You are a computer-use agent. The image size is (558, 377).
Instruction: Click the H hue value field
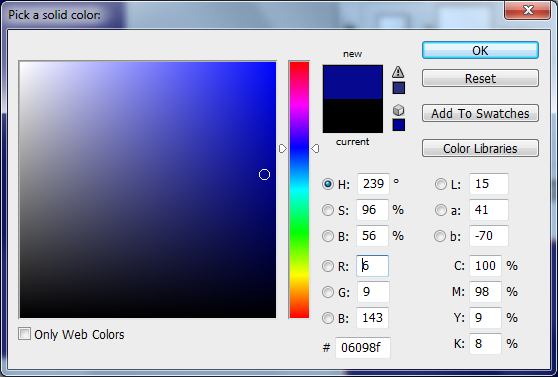tap(373, 184)
